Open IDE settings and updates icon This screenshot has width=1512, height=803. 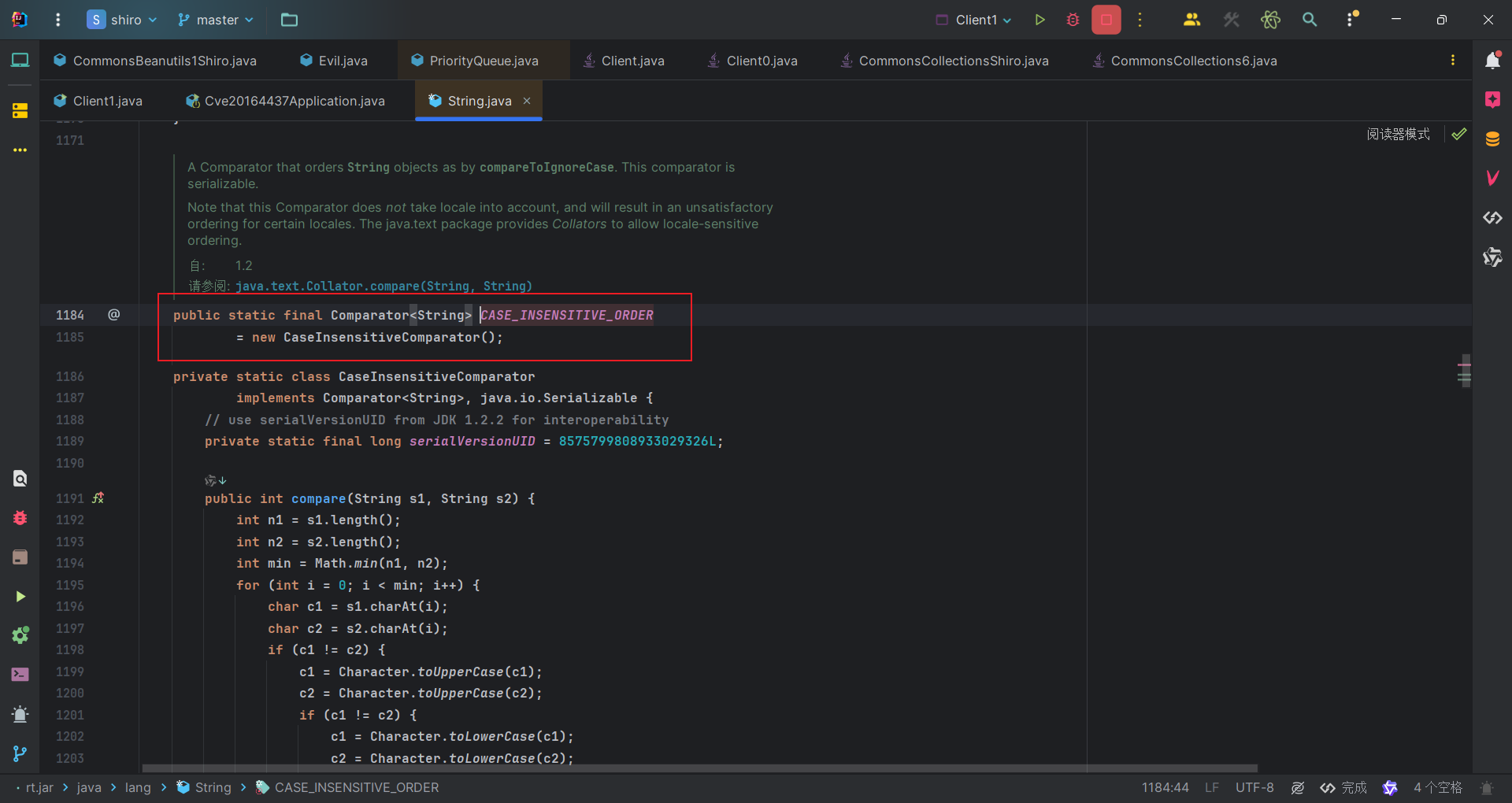click(x=1352, y=20)
